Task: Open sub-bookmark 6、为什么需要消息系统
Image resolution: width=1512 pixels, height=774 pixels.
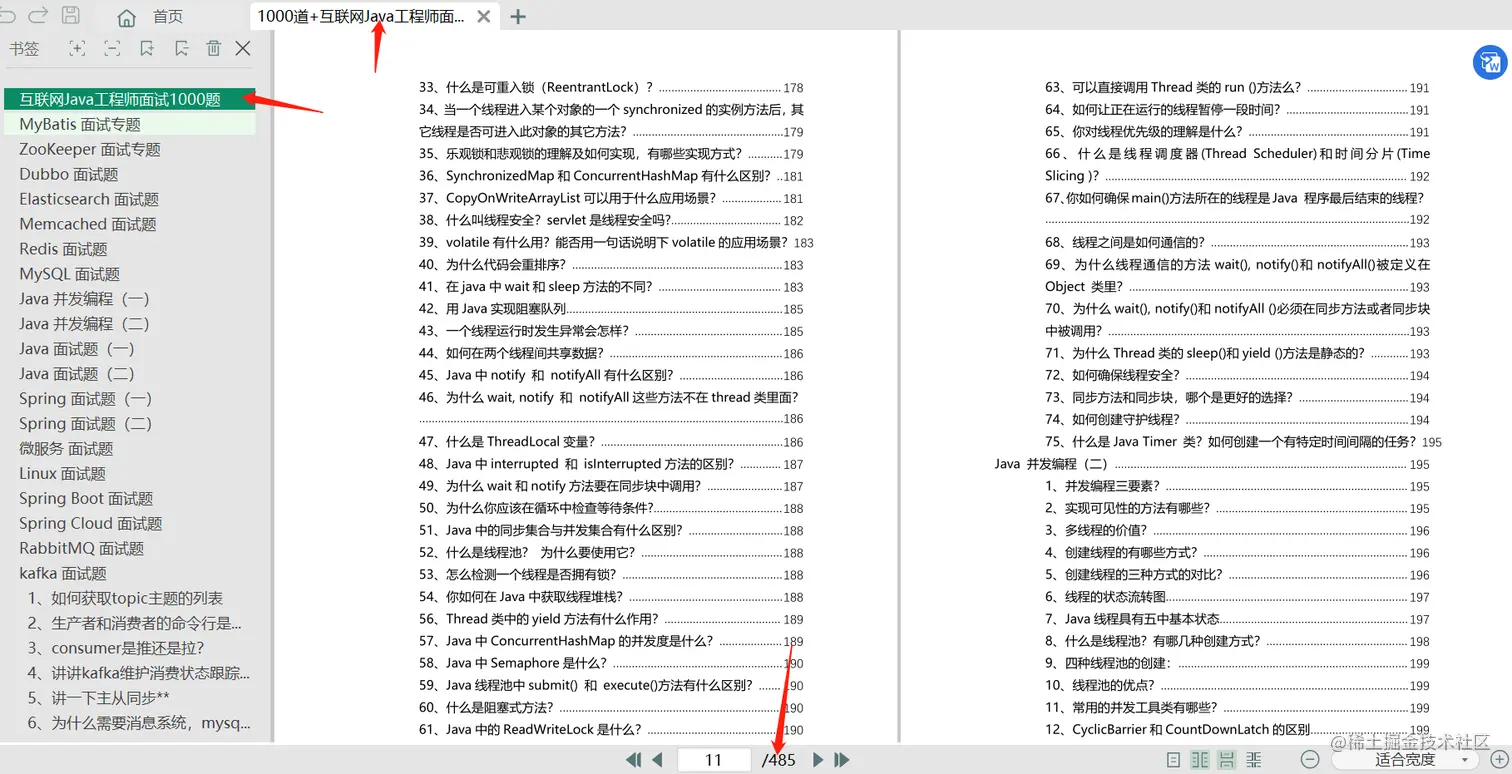Action: click(x=139, y=724)
